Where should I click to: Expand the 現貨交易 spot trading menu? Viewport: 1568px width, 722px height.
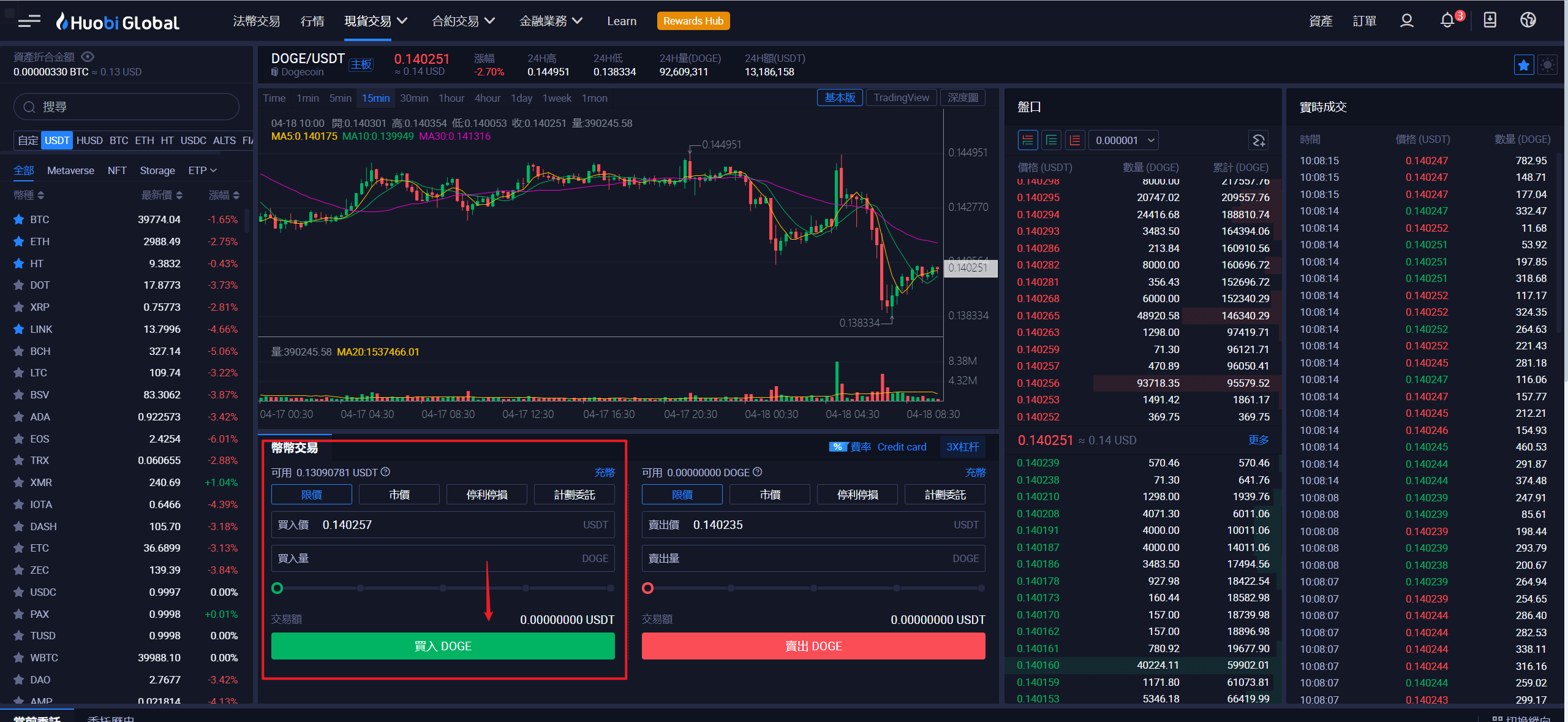coord(375,21)
